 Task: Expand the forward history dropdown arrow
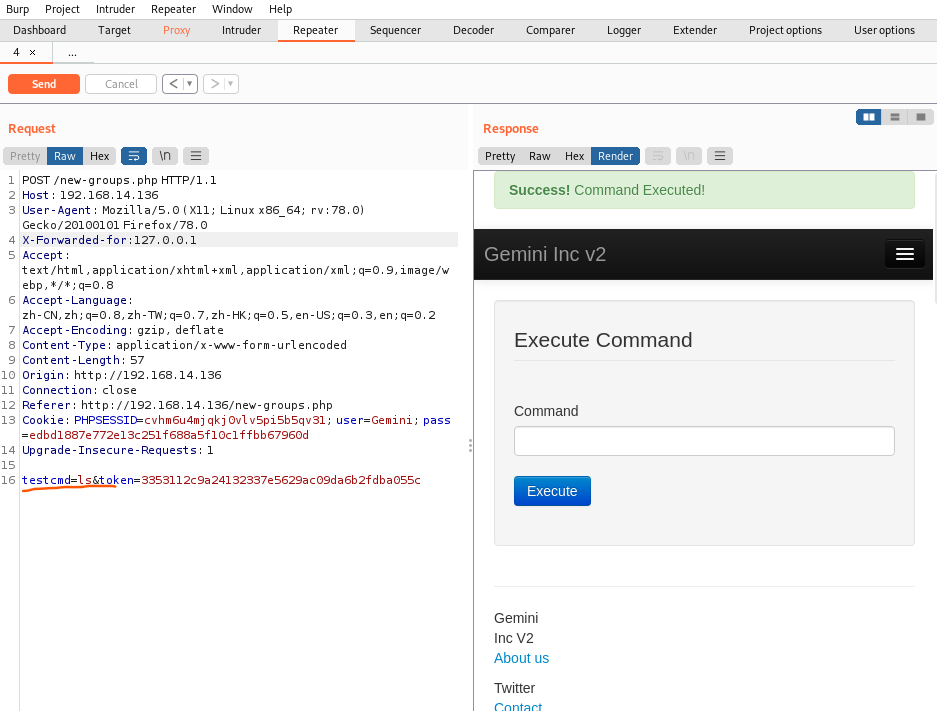point(231,84)
